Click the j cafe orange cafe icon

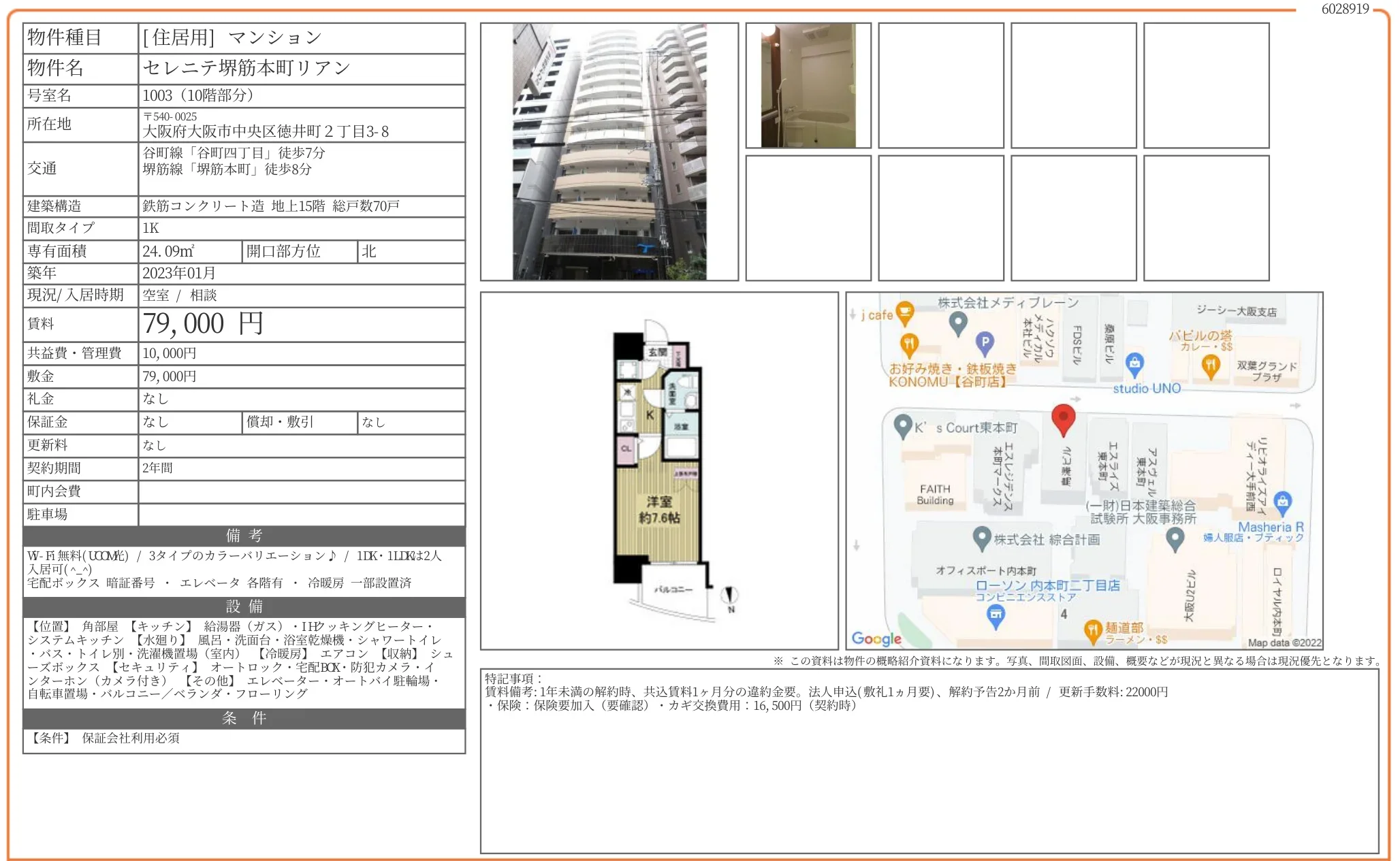click(904, 313)
